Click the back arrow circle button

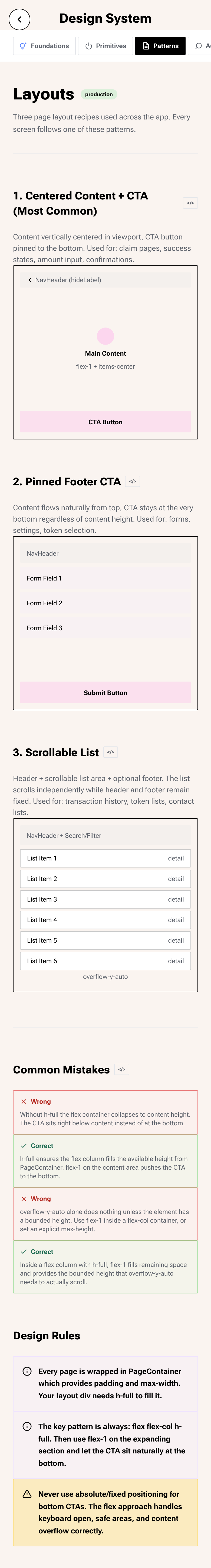[19, 19]
